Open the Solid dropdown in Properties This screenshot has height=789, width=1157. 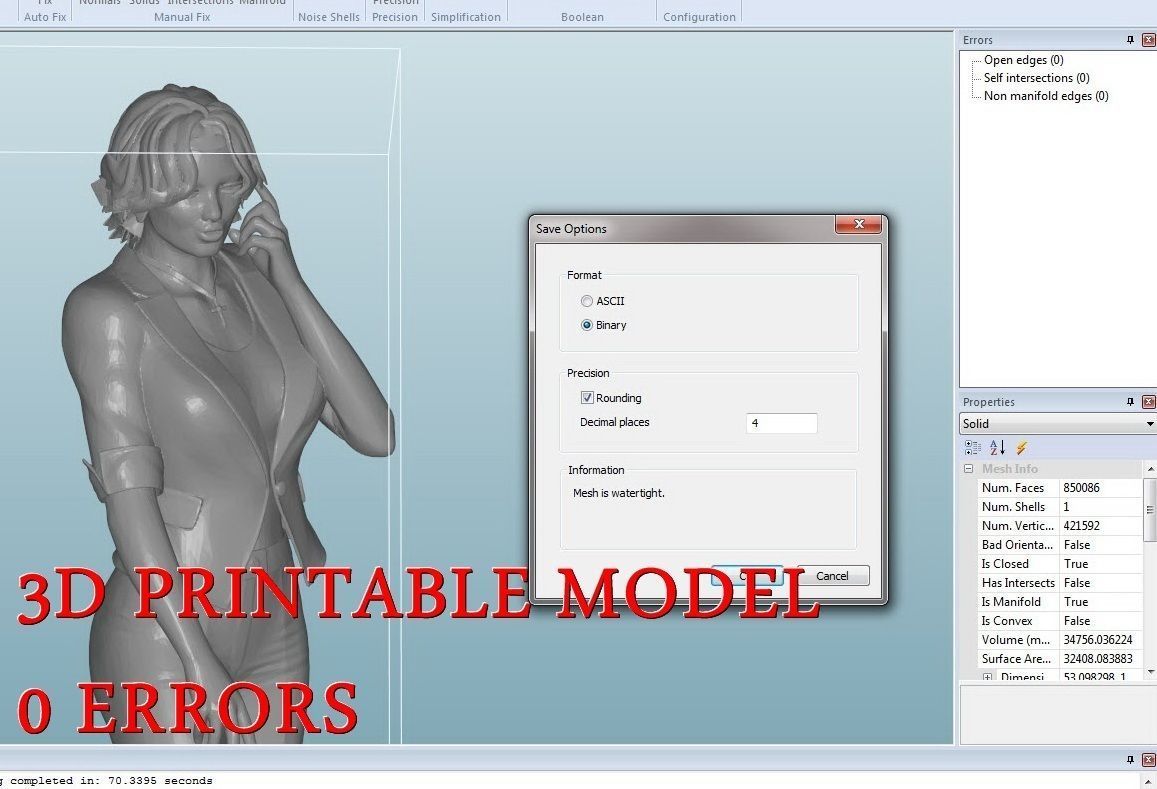point(1057,424)
